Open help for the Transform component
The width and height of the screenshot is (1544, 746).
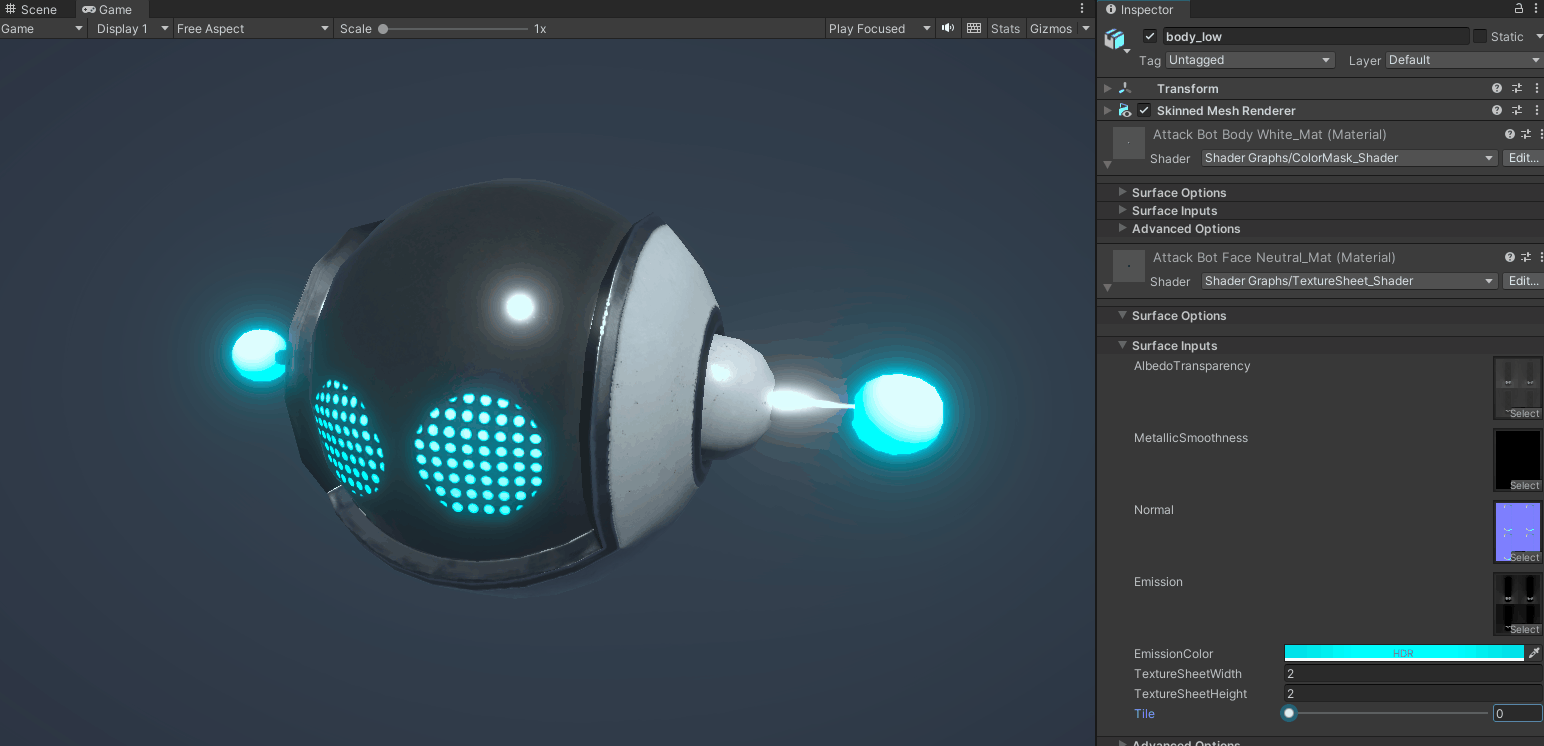1495,88
